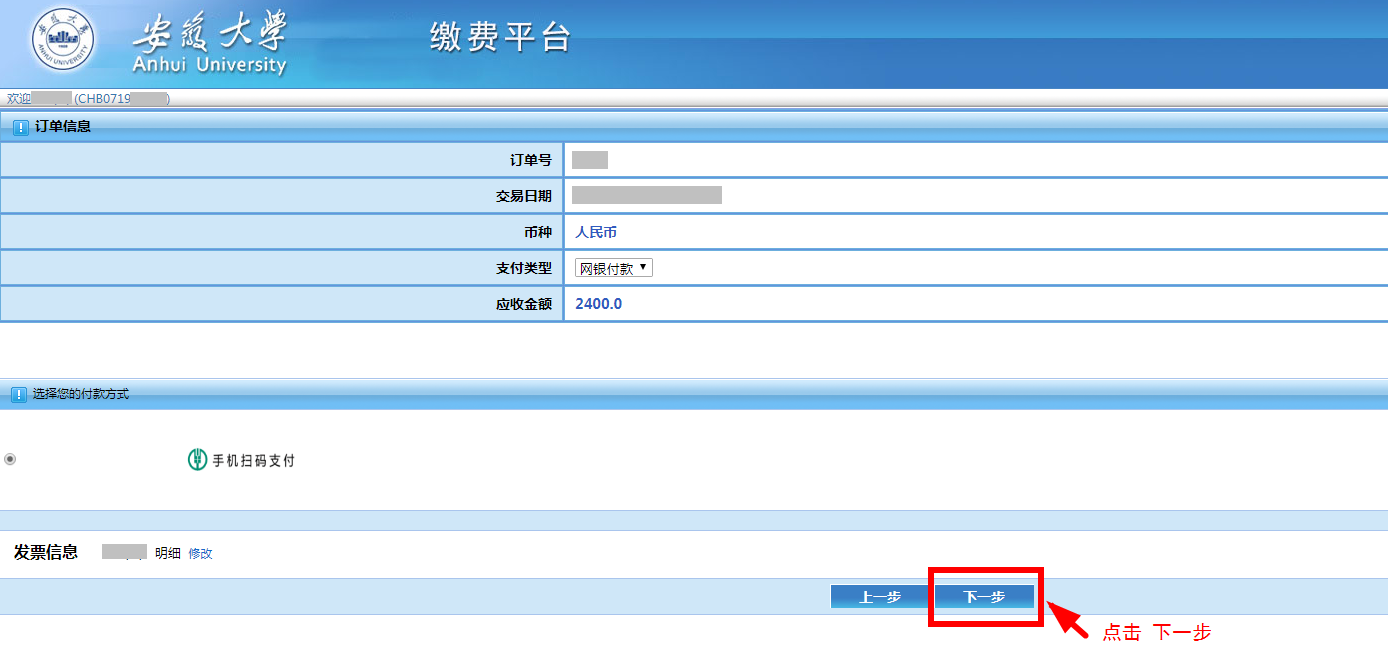Toggle the payment method selection circle
The height and width of the screenshot is (658, 1388).
10,459
